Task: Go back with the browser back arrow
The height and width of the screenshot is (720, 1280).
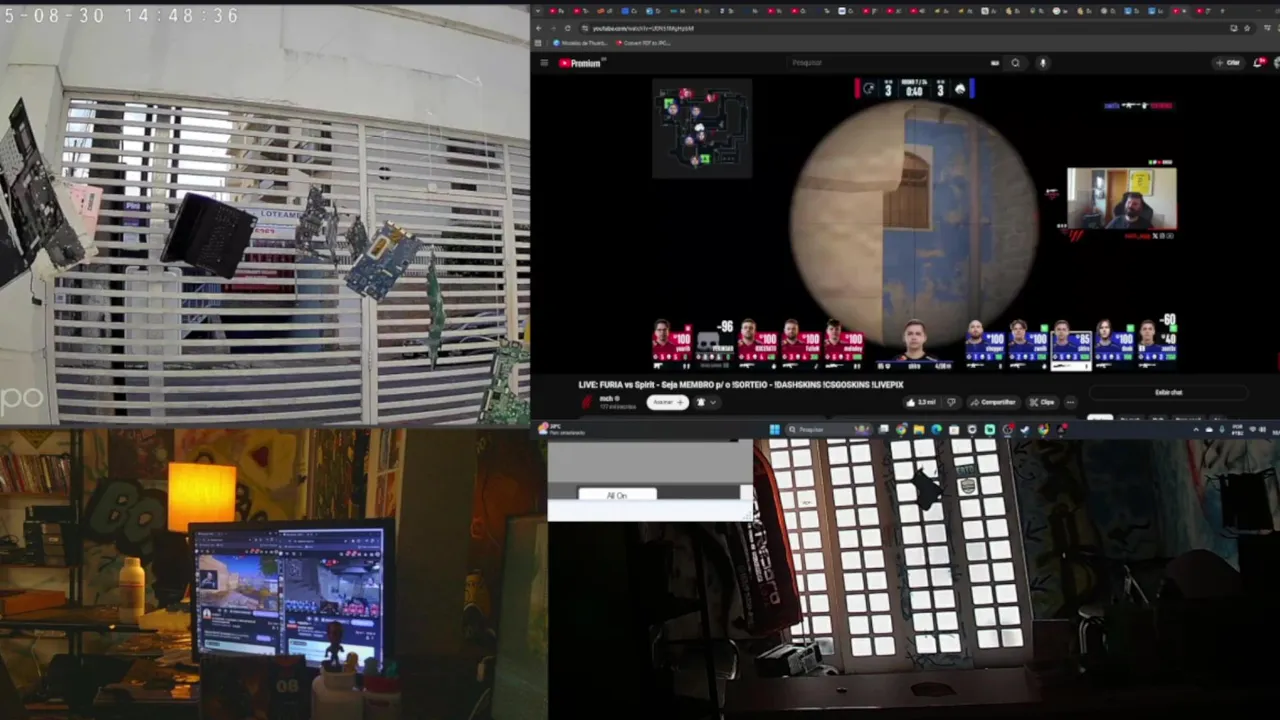Action: click(538, 28)
